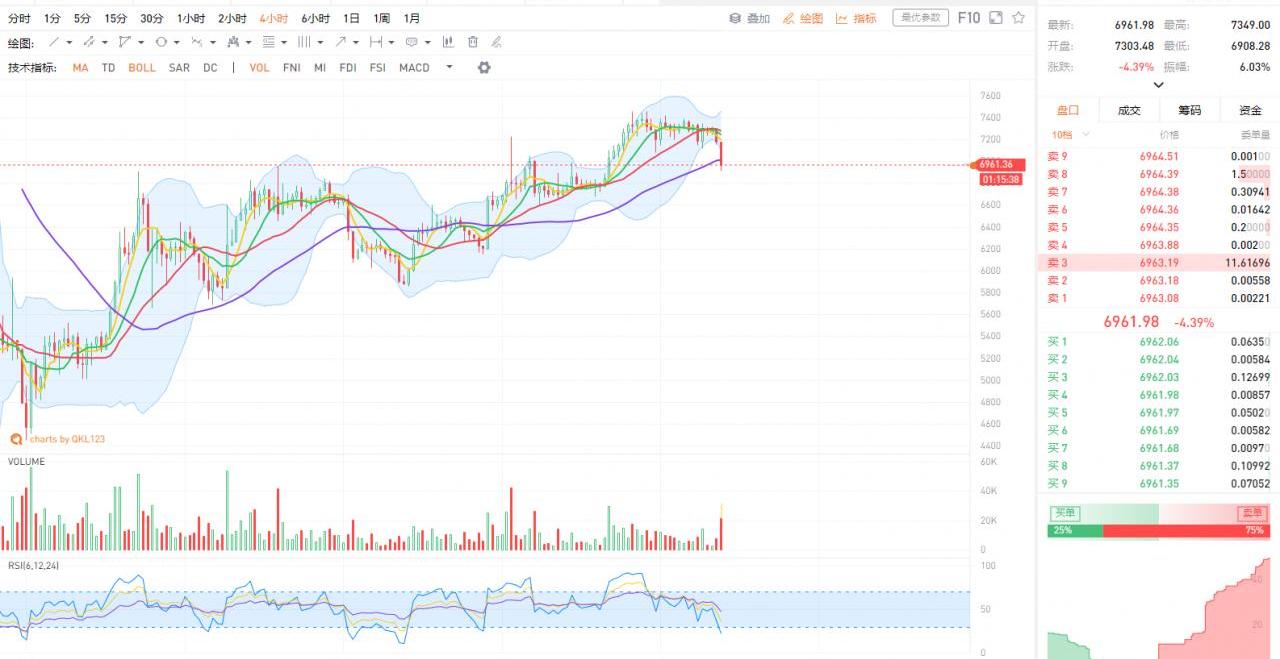Select the ellipse shape drawing tool
Screen dimensions: 1280x659
click(161, 42)
